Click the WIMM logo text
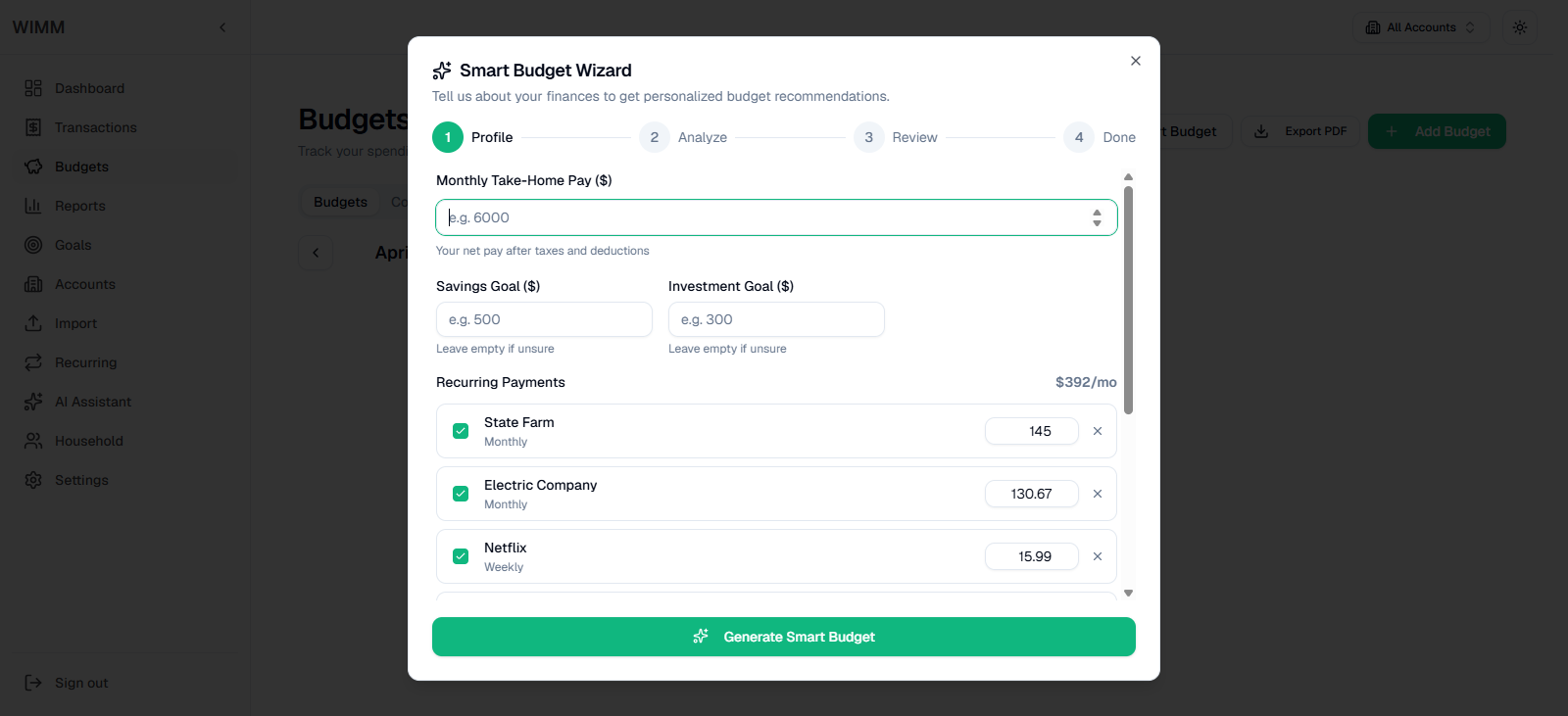Screen dimensions: 1568x716 pyautogui.click(x=38, y=27)
